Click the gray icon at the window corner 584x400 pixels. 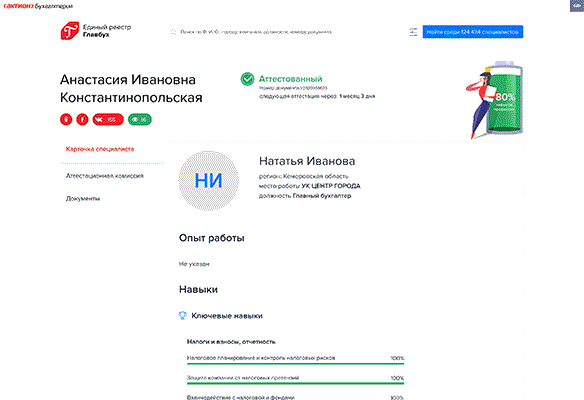pyautogui.click(x=577, y=6)
